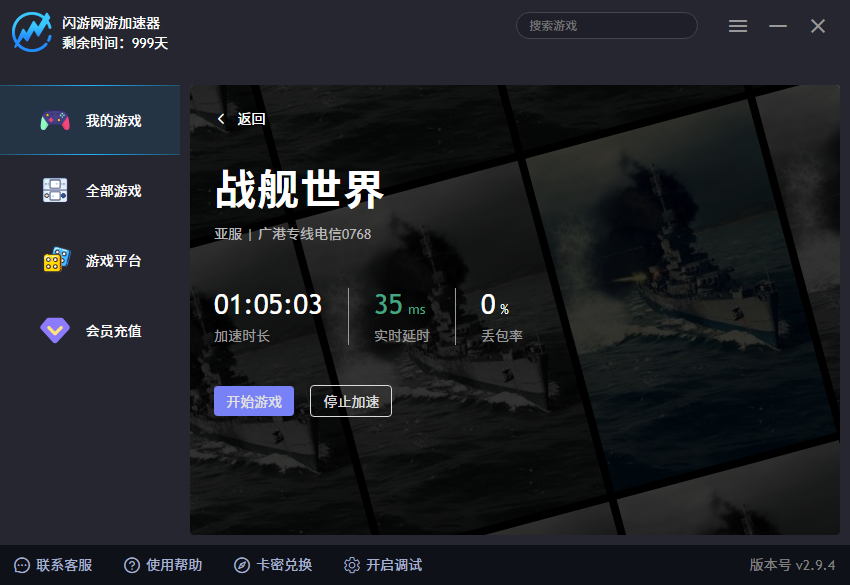Click the 使用帮助 question mark icon
The width and height of the screenshot is (850, 585).
pos(132,565)
